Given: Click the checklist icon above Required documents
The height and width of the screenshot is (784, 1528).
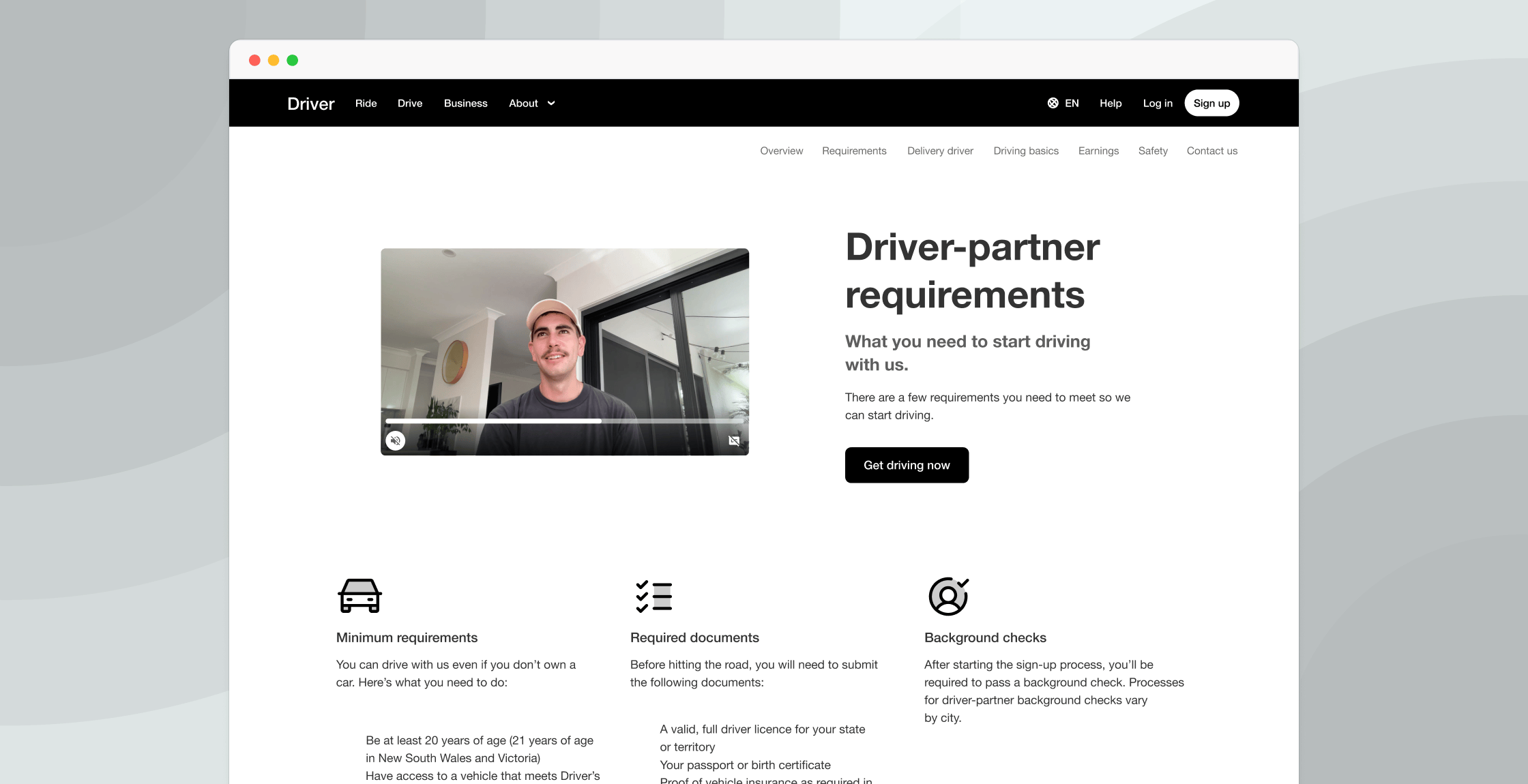Looking at the screenshot, I should (x=653, y=596).
